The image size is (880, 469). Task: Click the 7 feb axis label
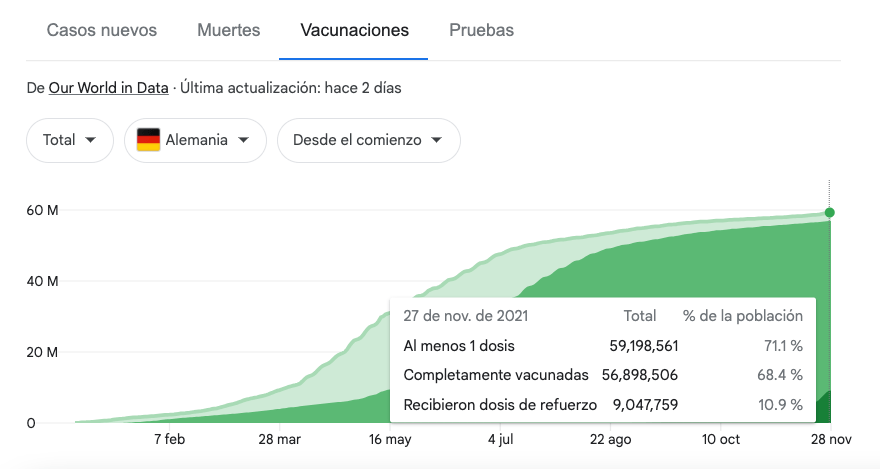tap(169, 440)
